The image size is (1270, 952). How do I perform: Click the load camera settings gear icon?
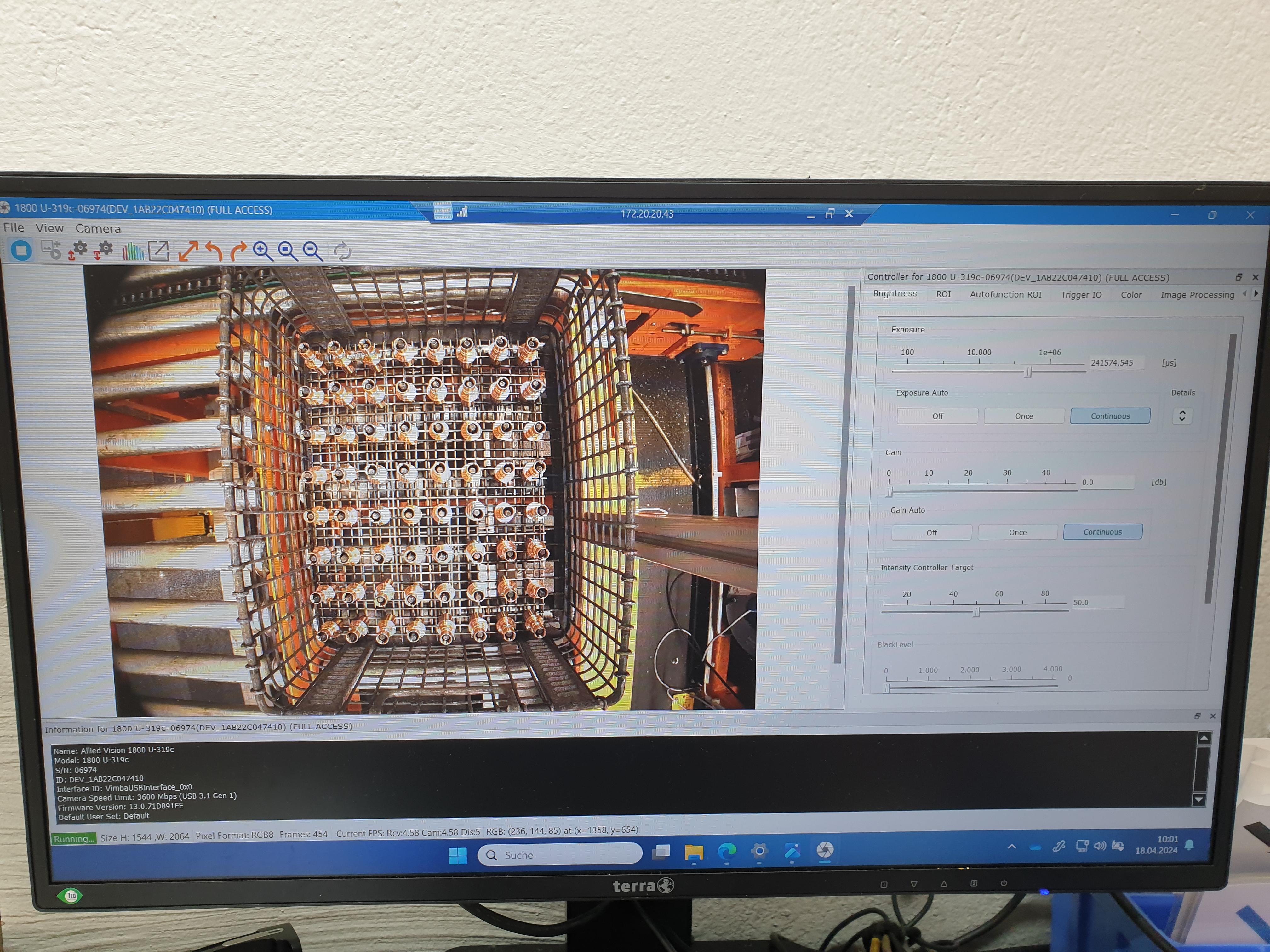[x=77, y=250]
